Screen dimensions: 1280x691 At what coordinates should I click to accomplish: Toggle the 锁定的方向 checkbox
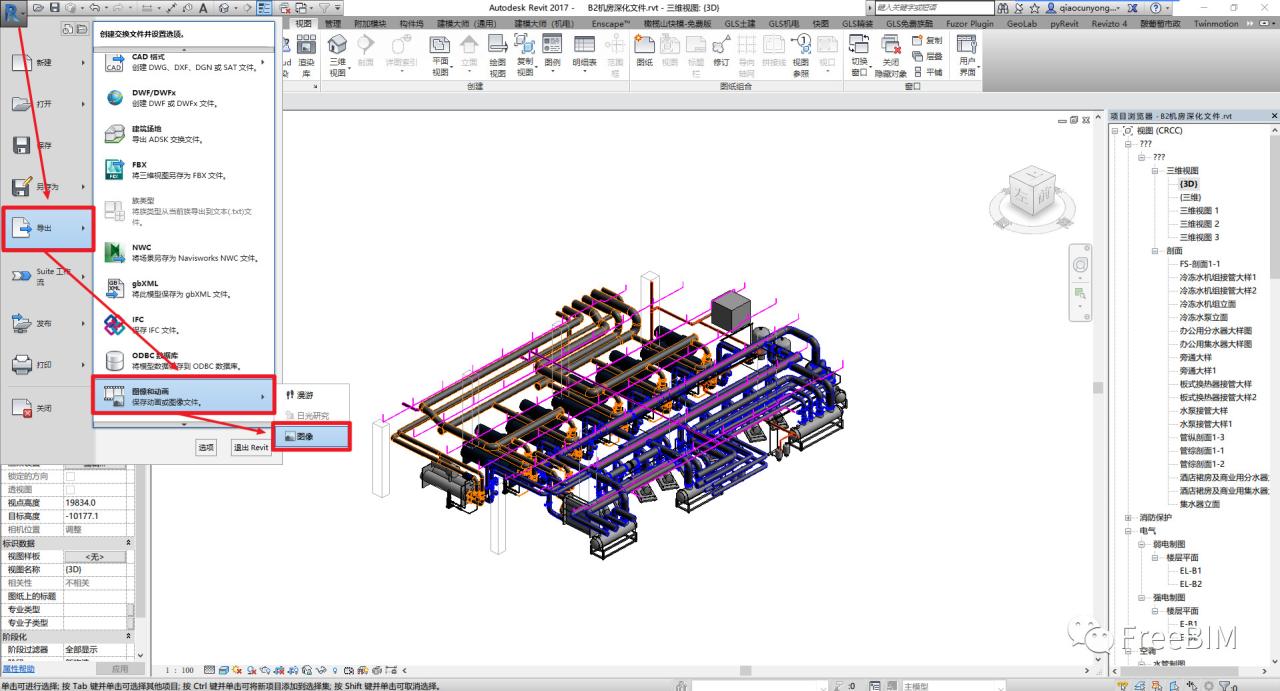pyautogui.click(x=70, y=476)
